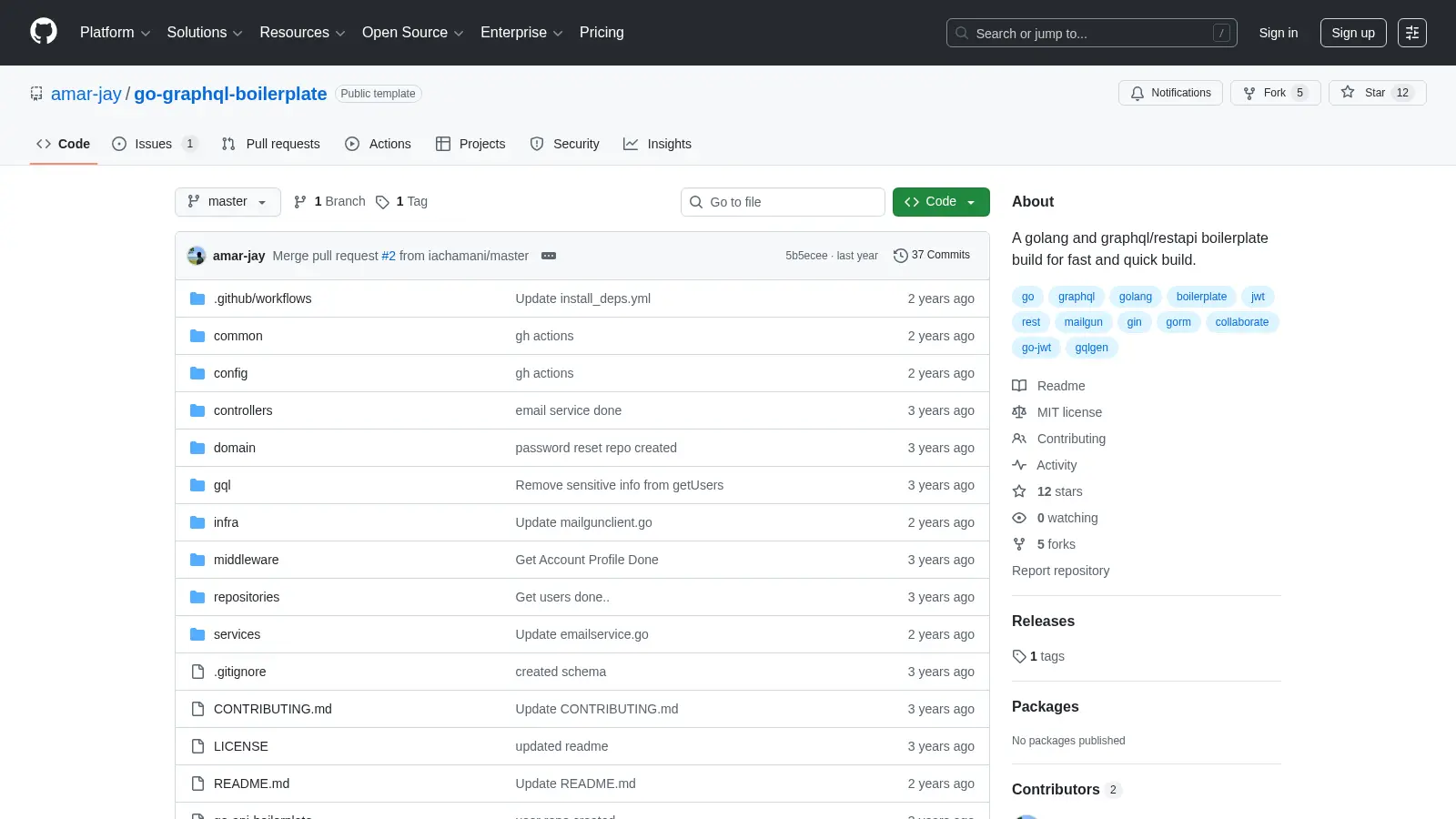This screenshot has width=1456, height=819.
Task: Click the Sign in link
Action: (1279, 33)
